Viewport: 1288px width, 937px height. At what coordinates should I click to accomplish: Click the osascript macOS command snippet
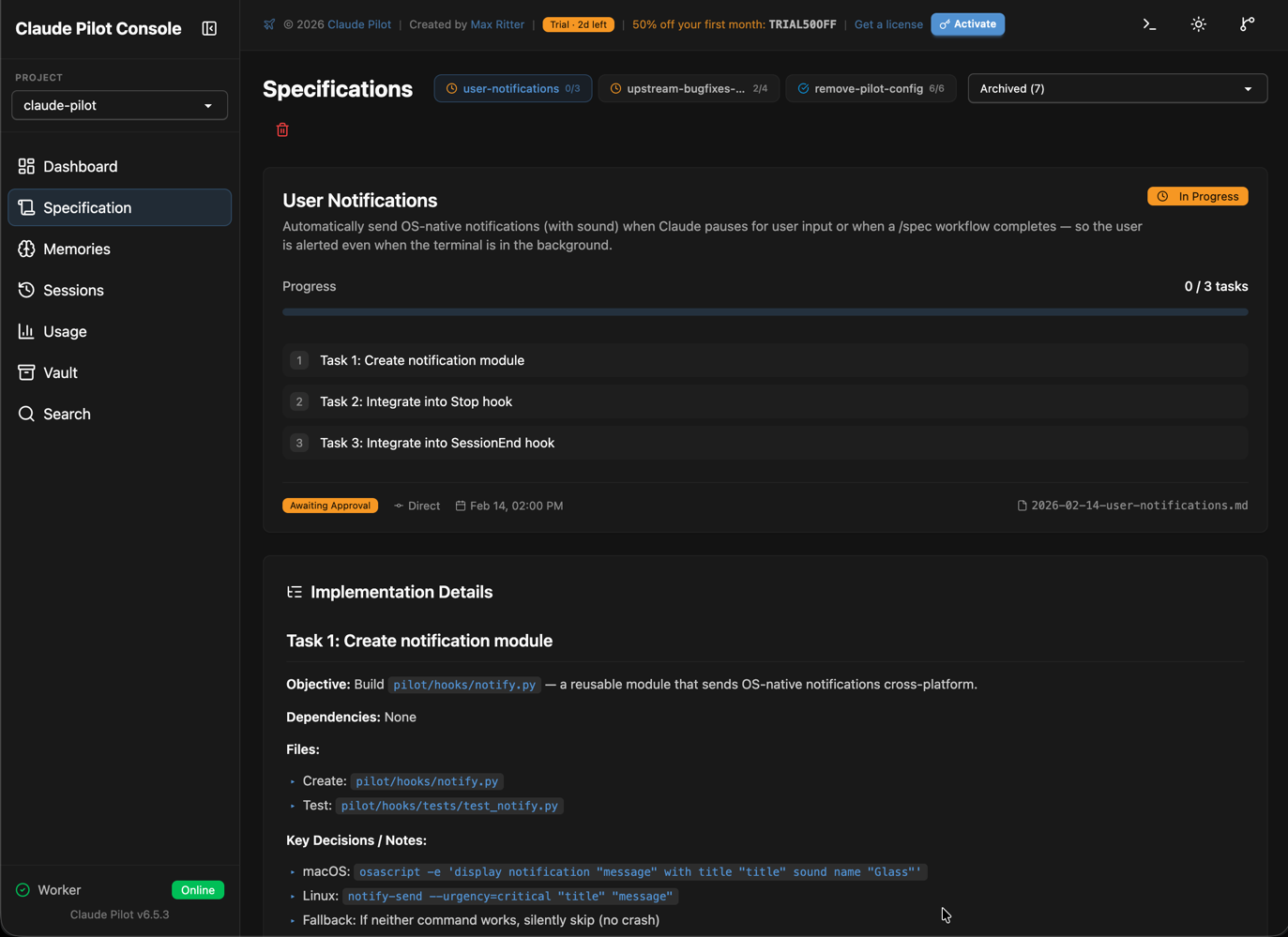tap(641, 872)
